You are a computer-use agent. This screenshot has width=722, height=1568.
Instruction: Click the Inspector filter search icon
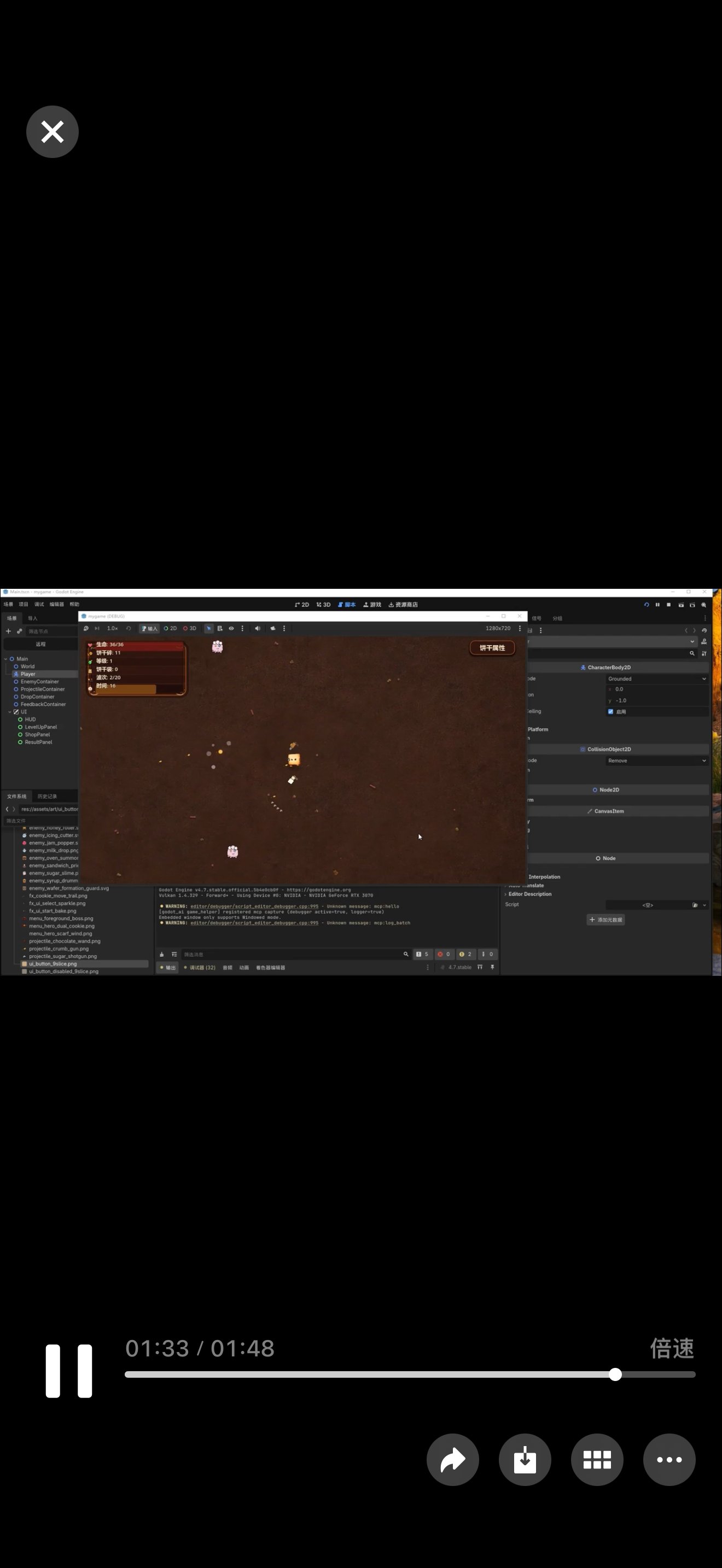pos(692,653)
